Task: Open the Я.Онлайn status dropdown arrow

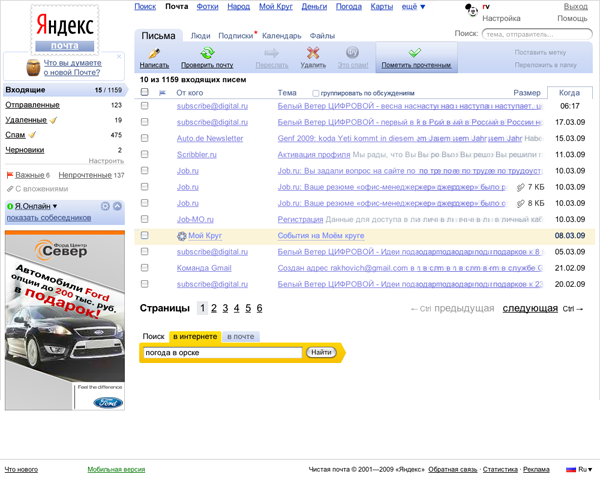Action: coord(54,206)
